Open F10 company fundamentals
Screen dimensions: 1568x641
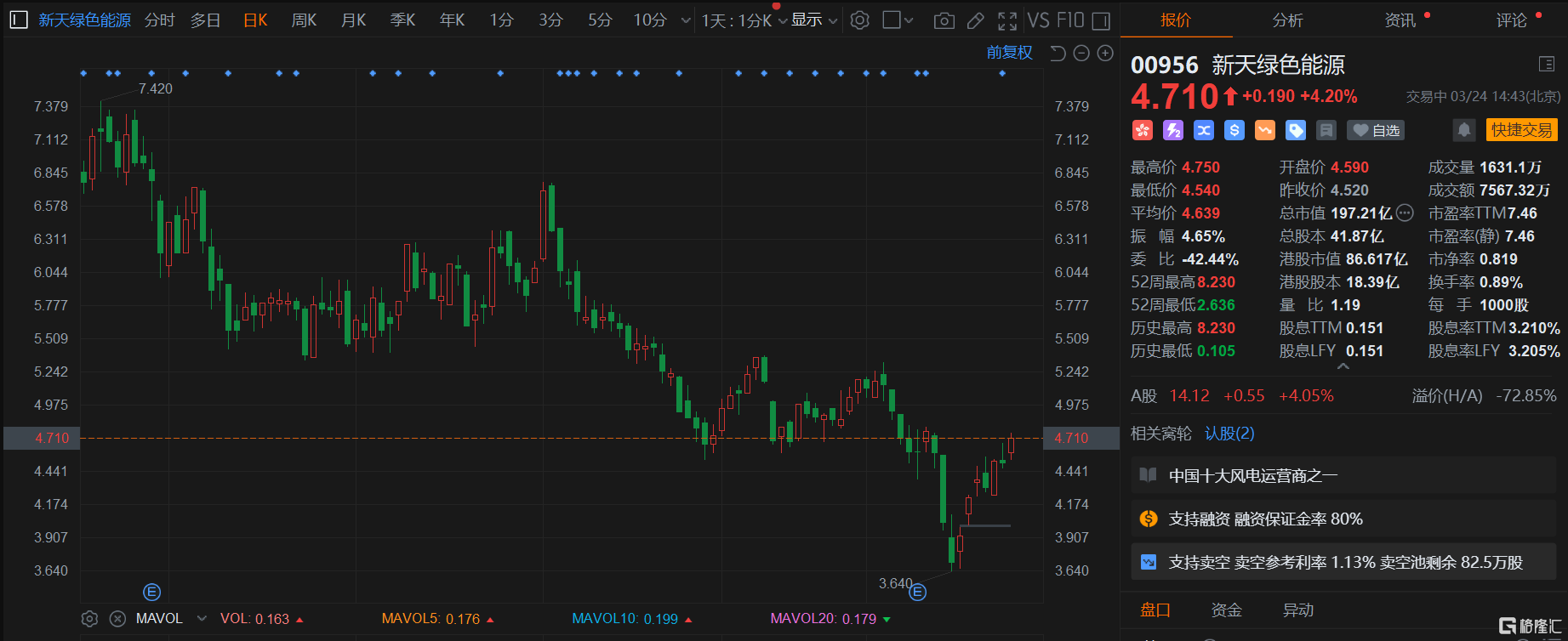point(1069,20)
